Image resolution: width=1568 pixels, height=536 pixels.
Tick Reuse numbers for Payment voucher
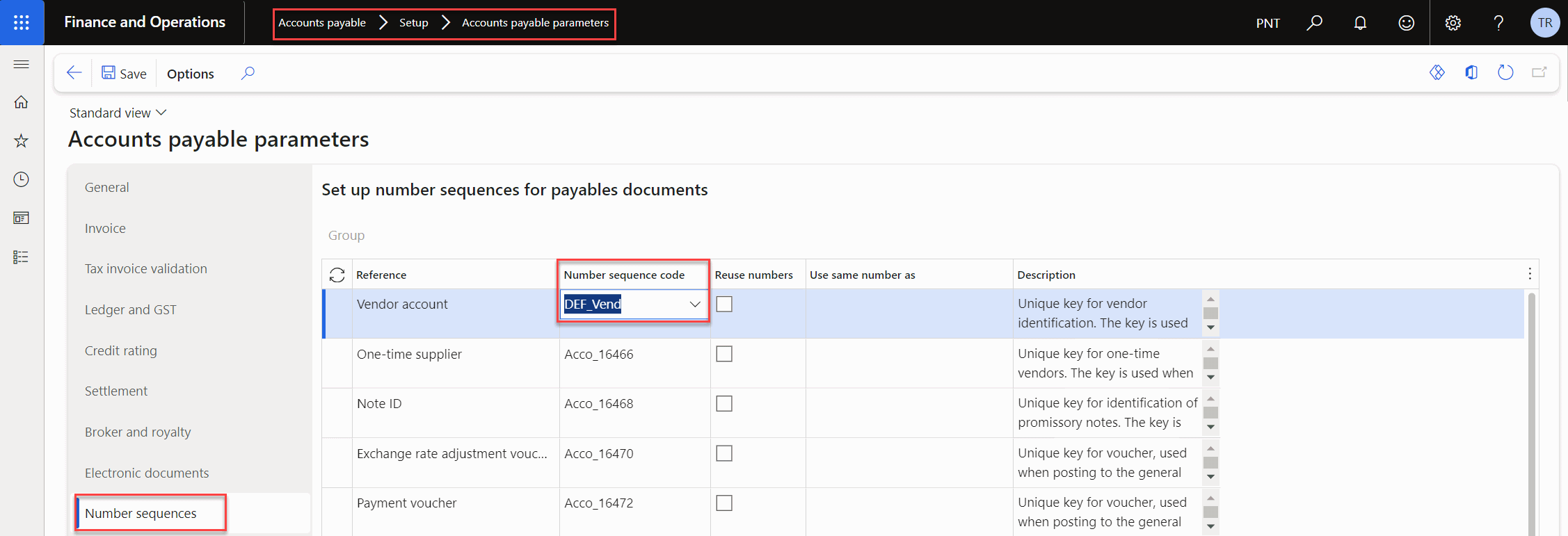724,503
